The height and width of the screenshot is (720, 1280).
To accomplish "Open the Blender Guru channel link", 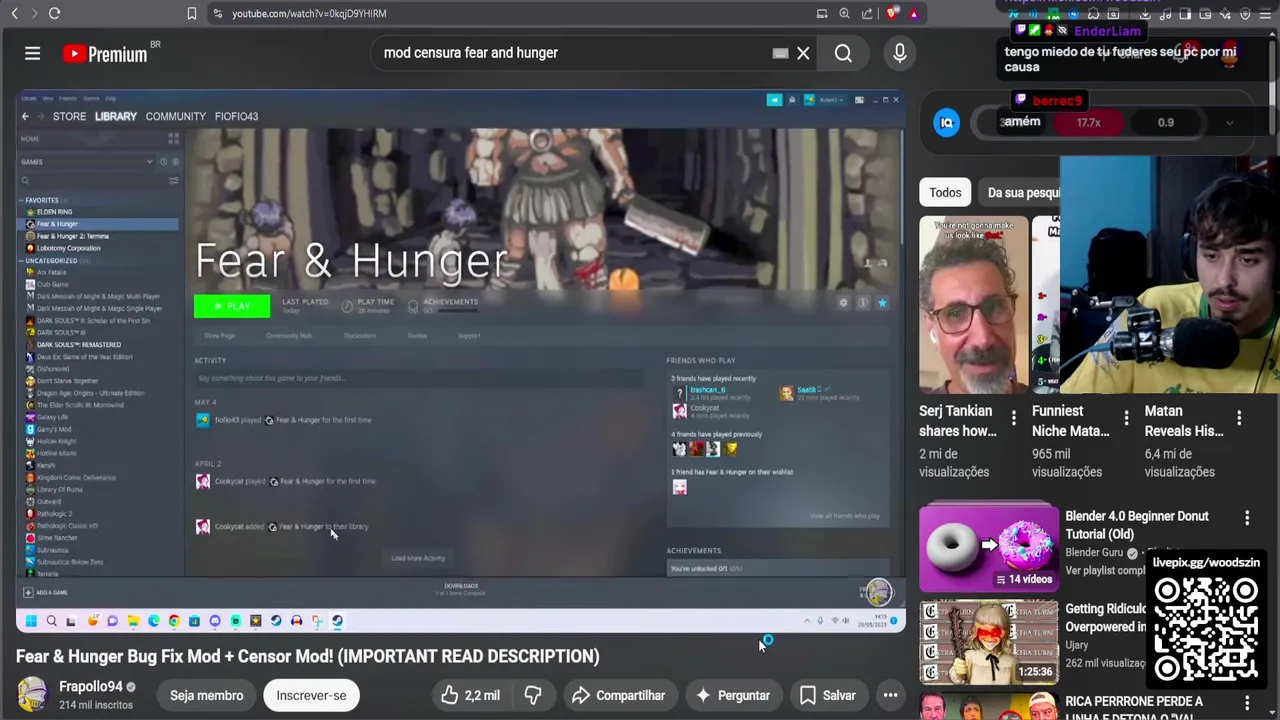I will (x=1094, y=553).
